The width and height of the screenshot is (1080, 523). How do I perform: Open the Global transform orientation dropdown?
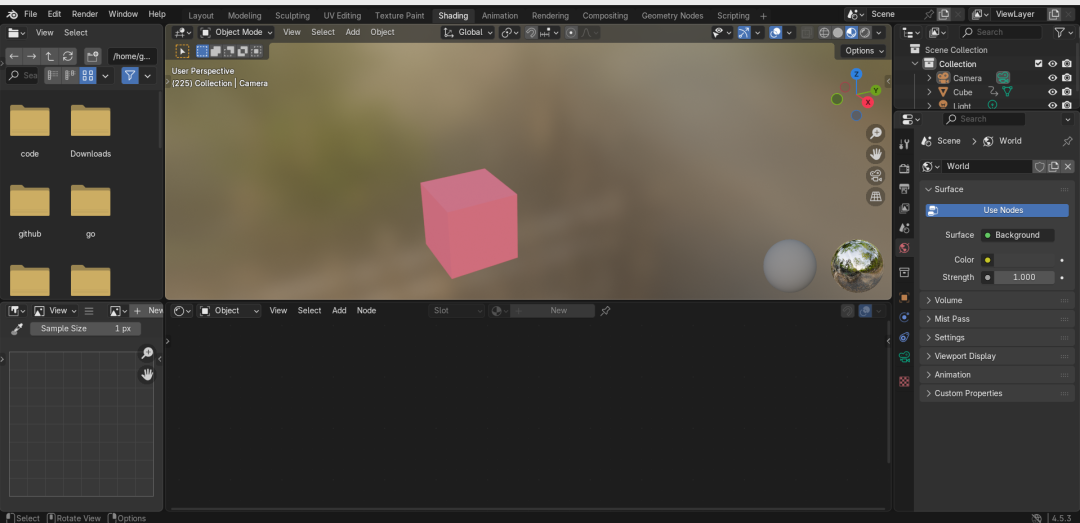[468, 32]
